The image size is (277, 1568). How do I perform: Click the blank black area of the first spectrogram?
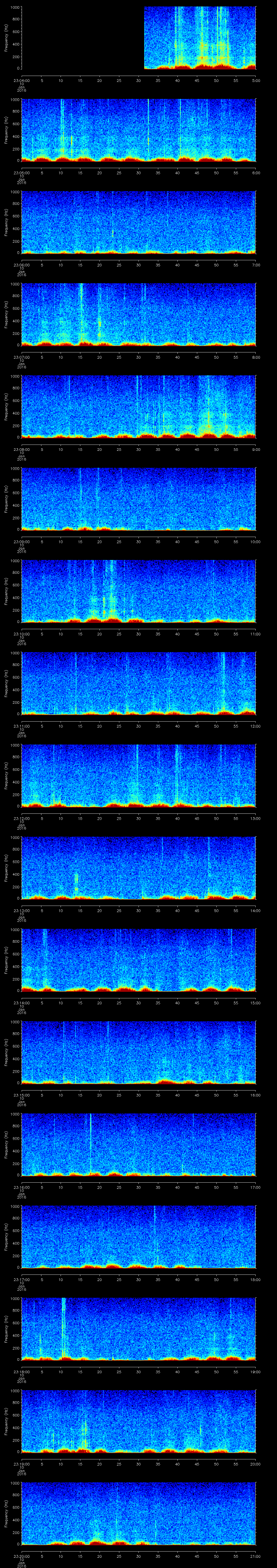(82, 38)
